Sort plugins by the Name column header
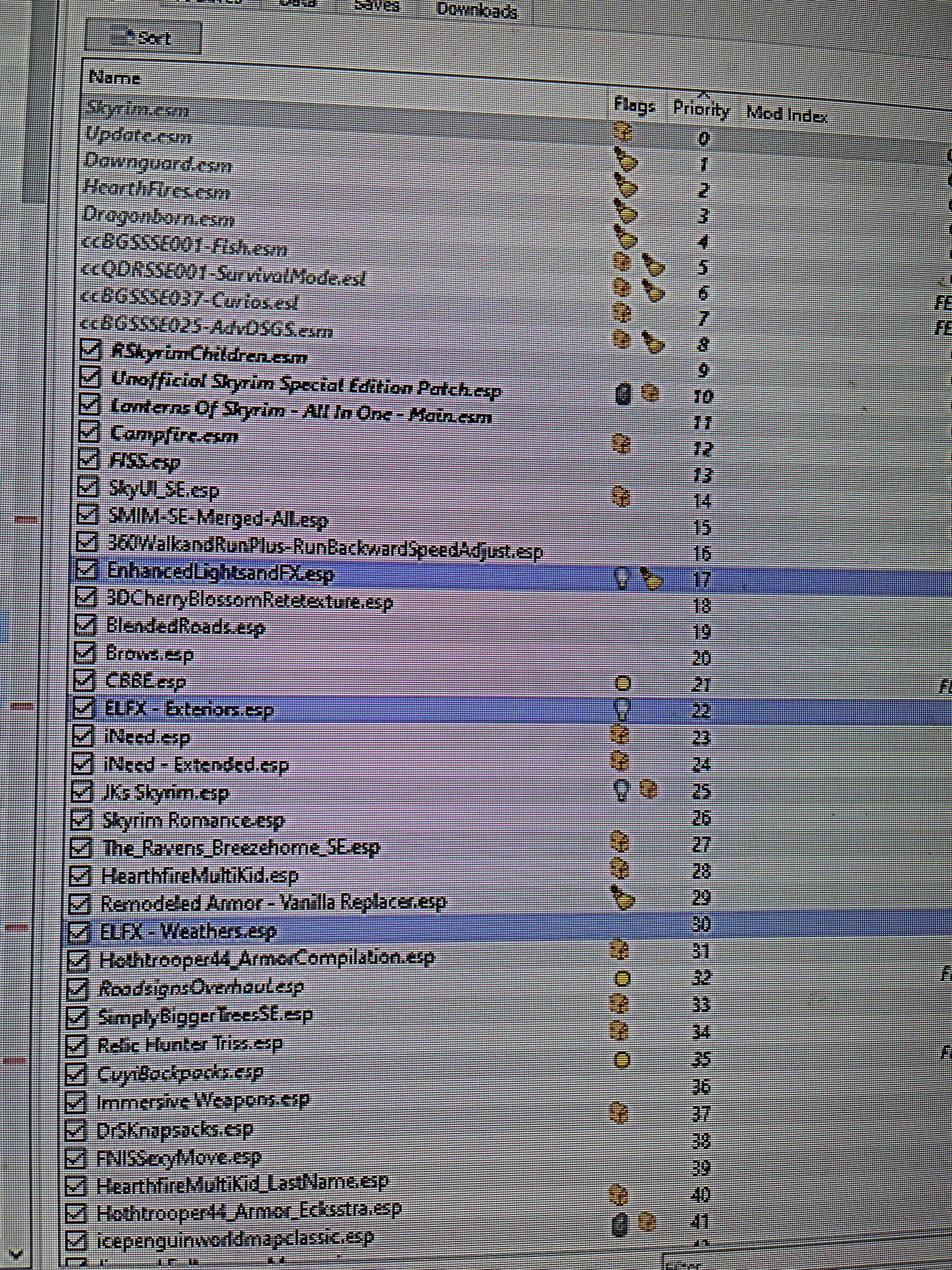 (115, 78)
